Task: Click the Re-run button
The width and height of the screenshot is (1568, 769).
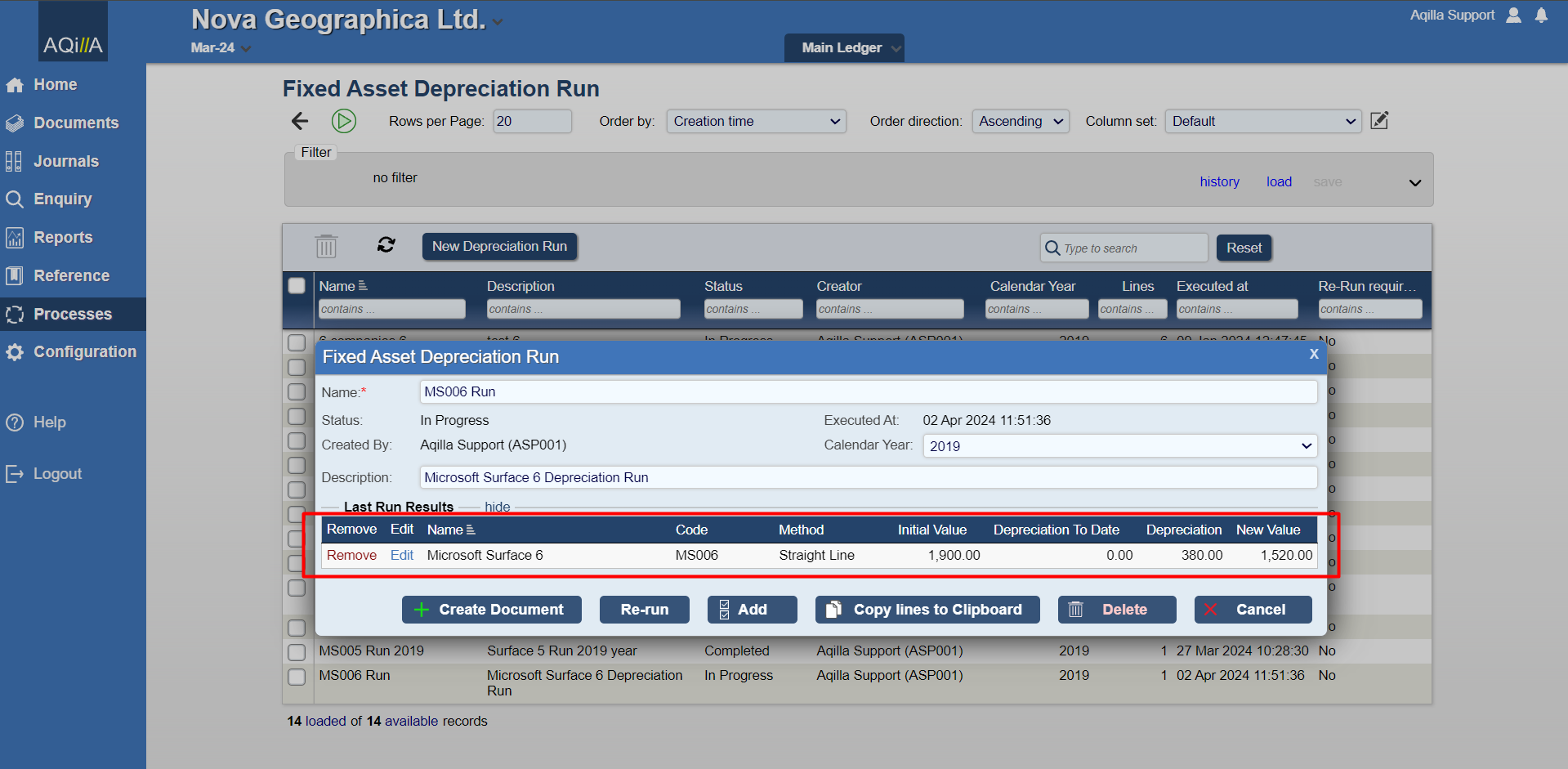Action: (644, 610)
